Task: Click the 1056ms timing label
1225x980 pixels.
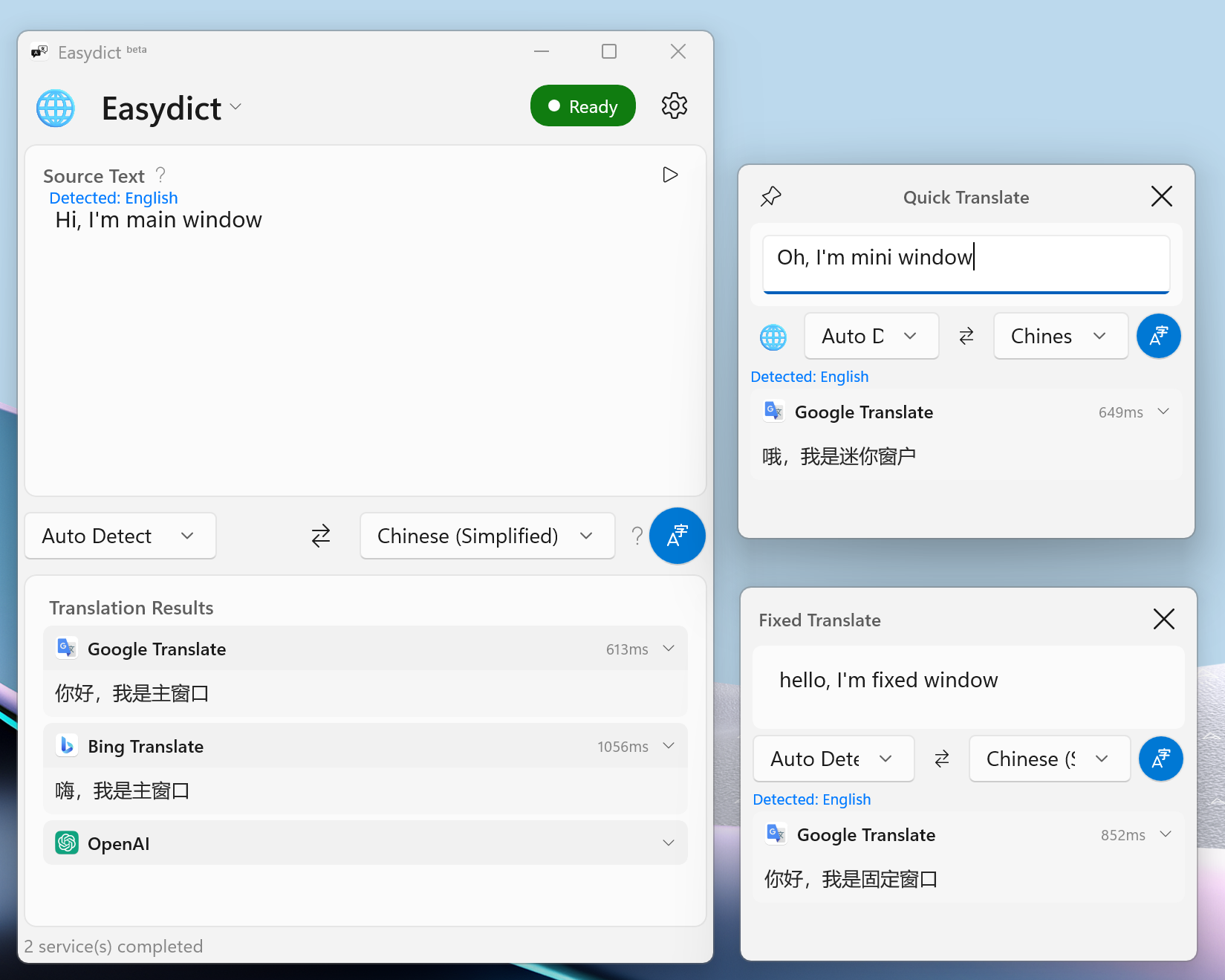Action: (623, 747)
